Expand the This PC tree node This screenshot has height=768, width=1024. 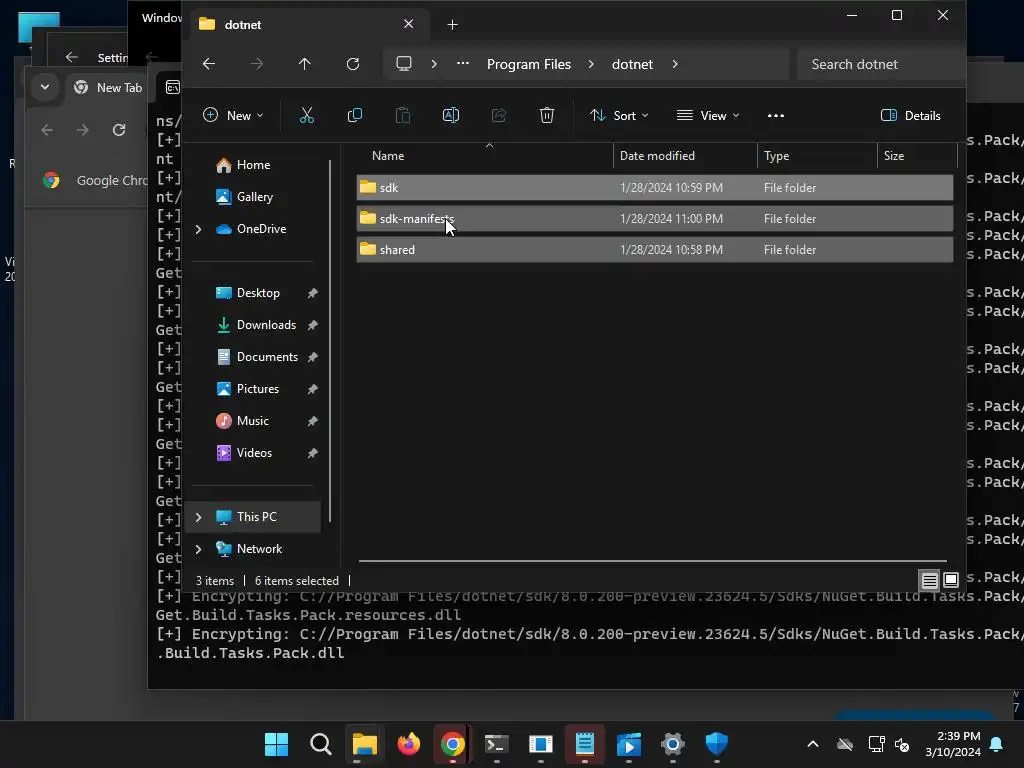[x=199, y=517]
